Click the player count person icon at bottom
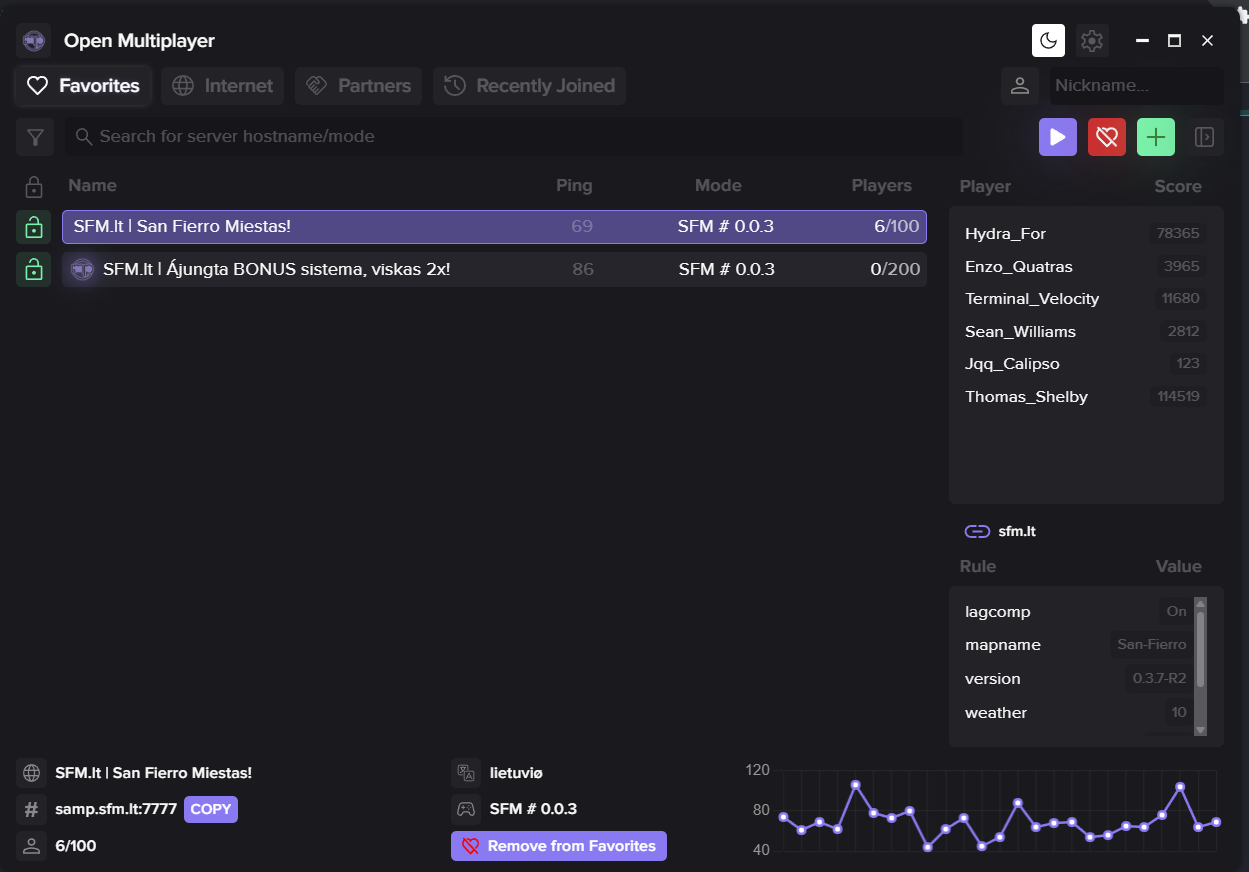 [32, 846]
